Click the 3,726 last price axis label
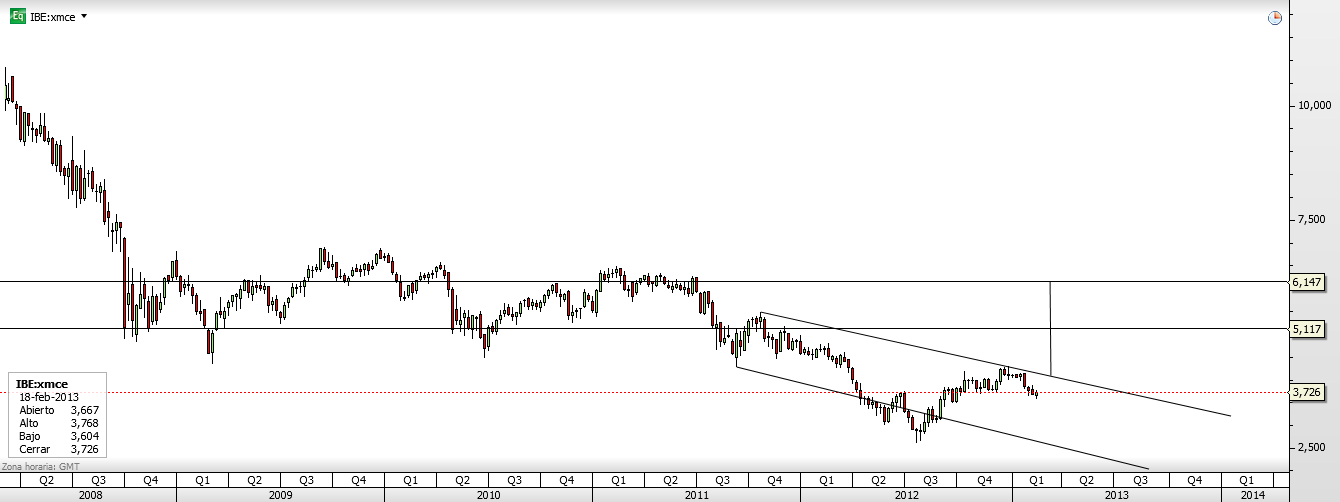Viewport: 1340px width, 502px height. (1306, 393)
